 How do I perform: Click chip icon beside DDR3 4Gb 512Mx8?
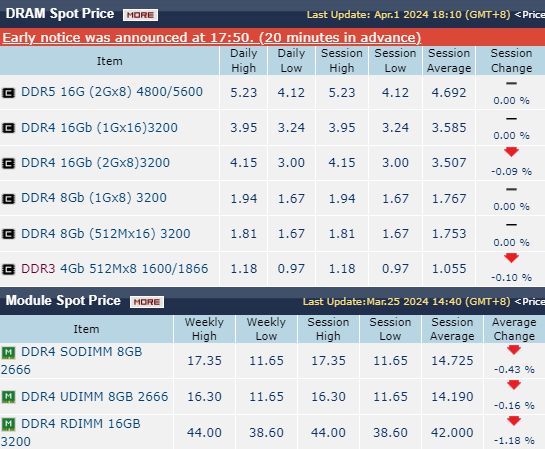click(x=9, y=269)
